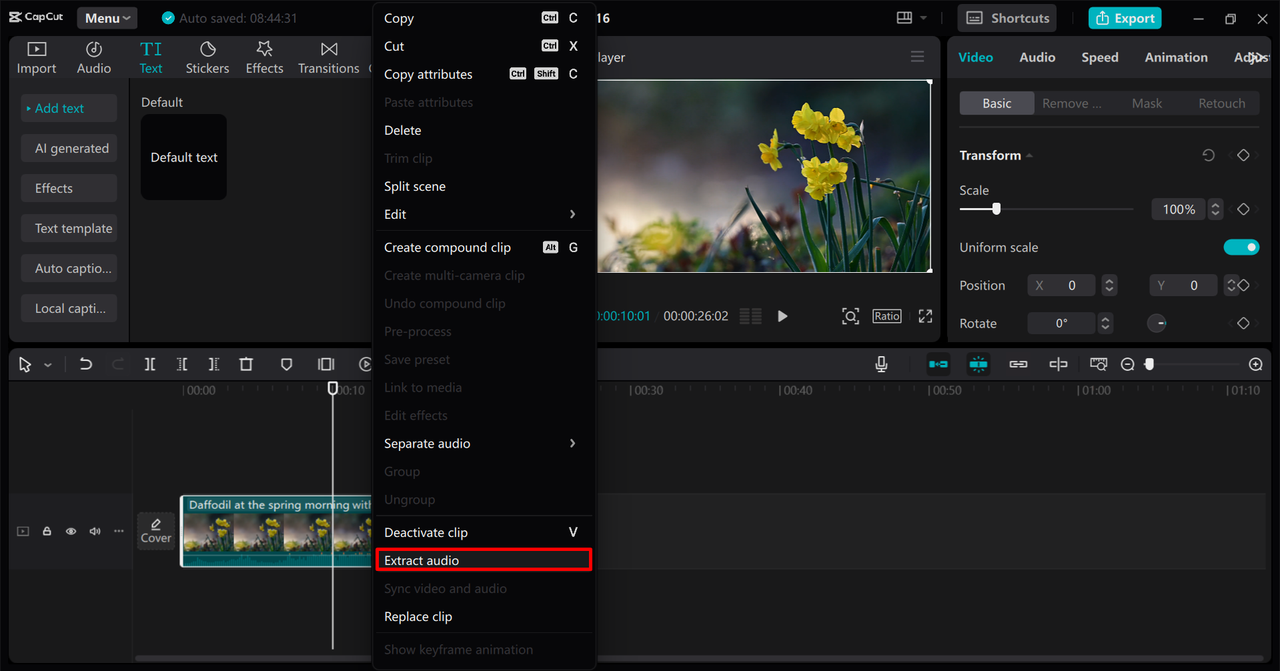Open the track more options ellipsis
Viewport: 1280px width, 671px height.
click(x=119, y=531)
